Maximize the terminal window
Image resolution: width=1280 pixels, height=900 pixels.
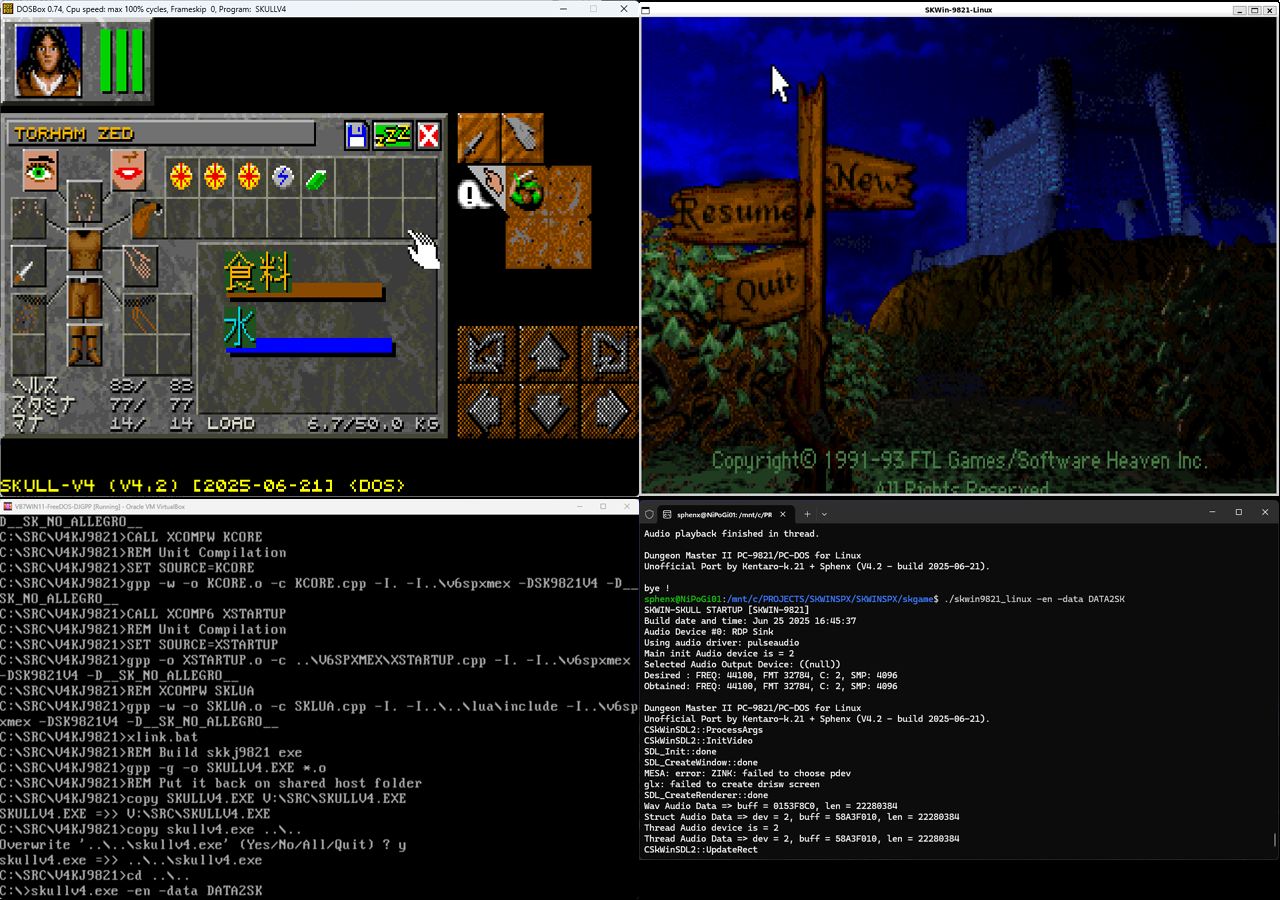coord(1238,512)
